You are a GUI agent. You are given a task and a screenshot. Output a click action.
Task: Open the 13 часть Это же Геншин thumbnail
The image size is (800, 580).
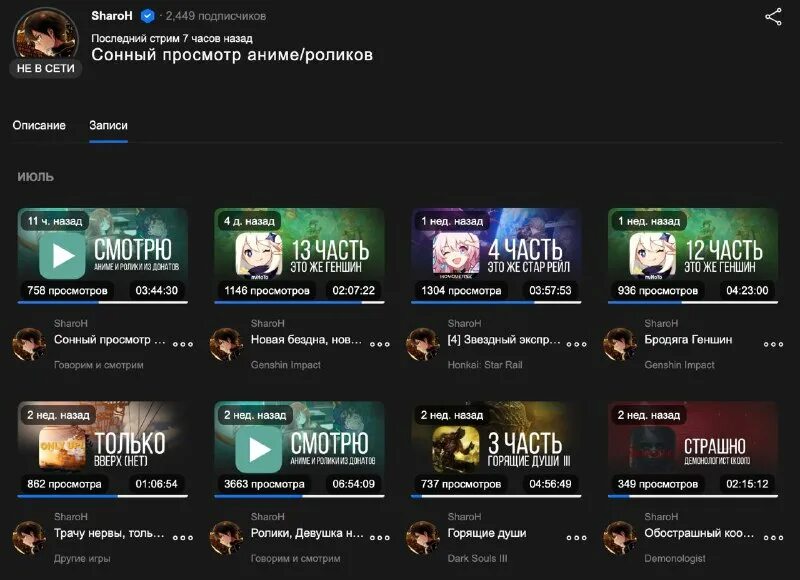click(299, 256)
